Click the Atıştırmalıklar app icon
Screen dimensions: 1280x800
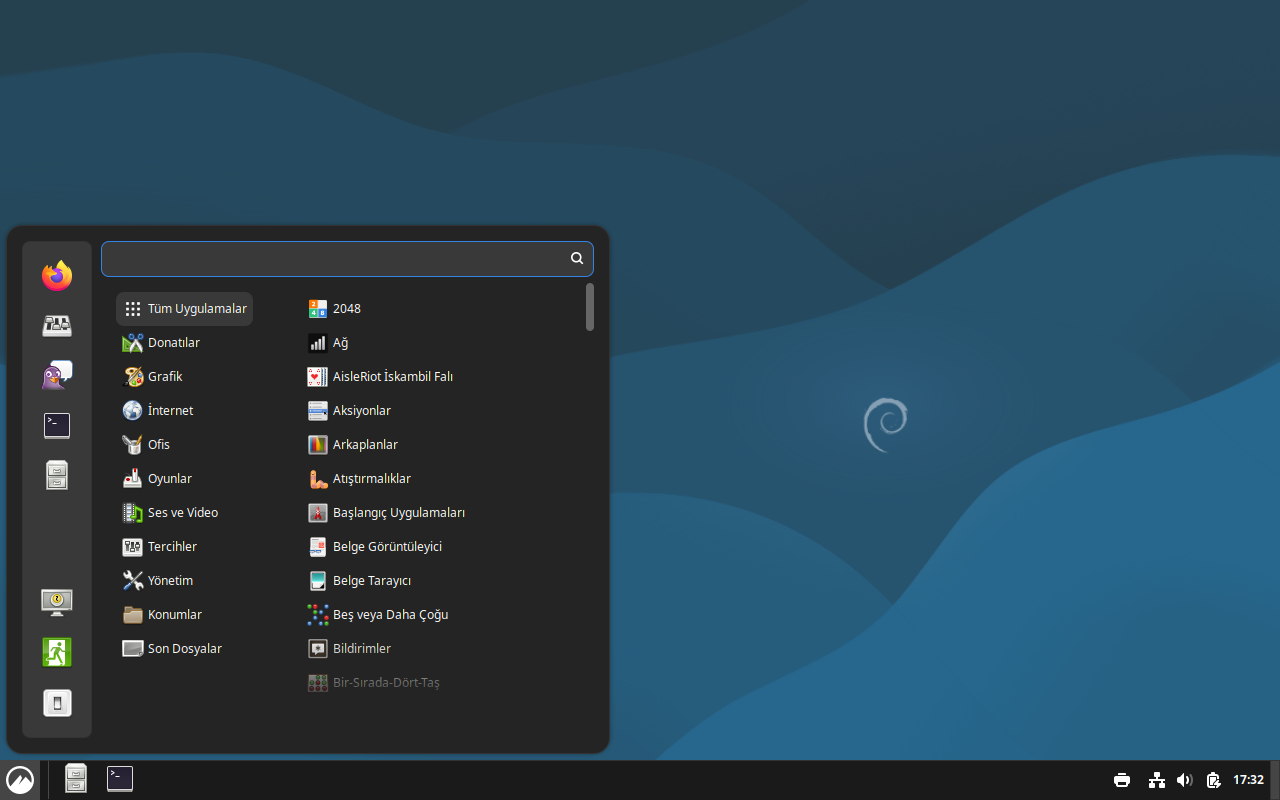click(318, 479)
